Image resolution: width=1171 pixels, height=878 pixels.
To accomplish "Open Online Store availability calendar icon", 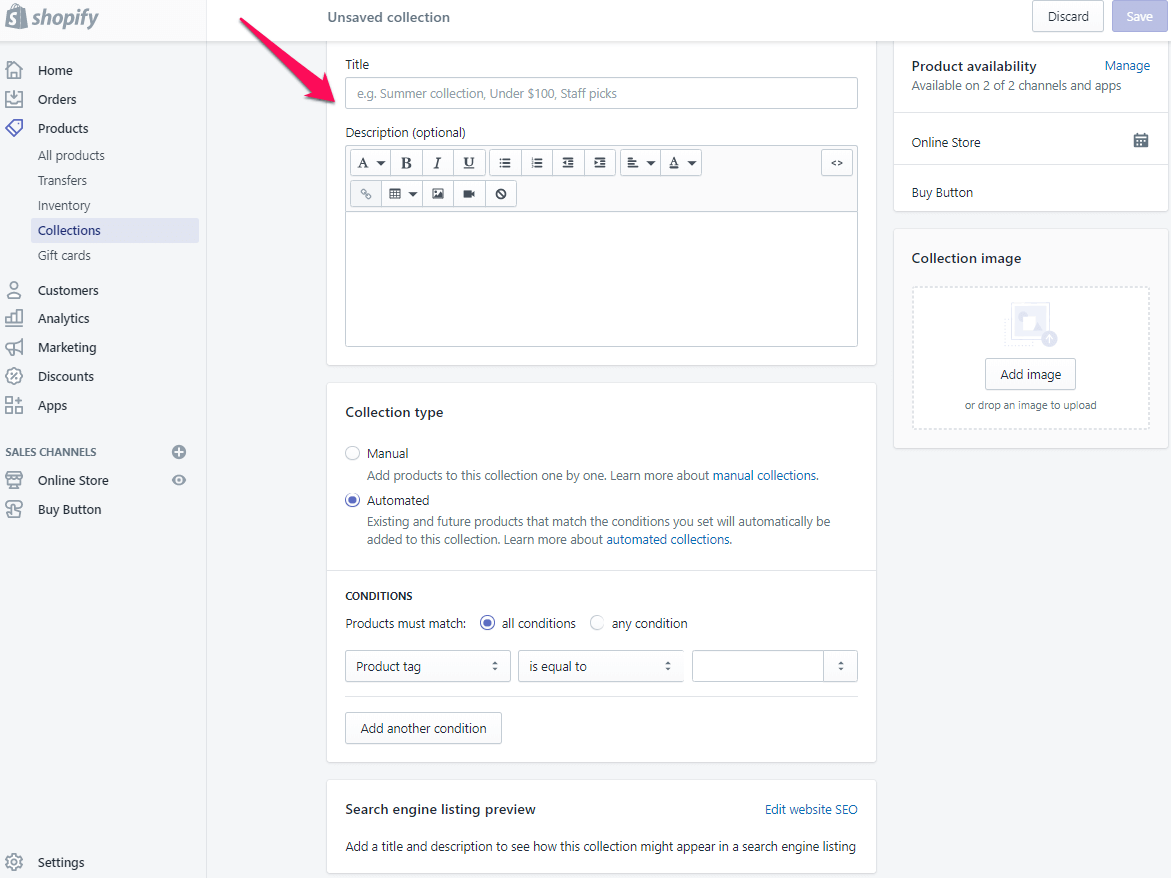I will click(1140, 140).
